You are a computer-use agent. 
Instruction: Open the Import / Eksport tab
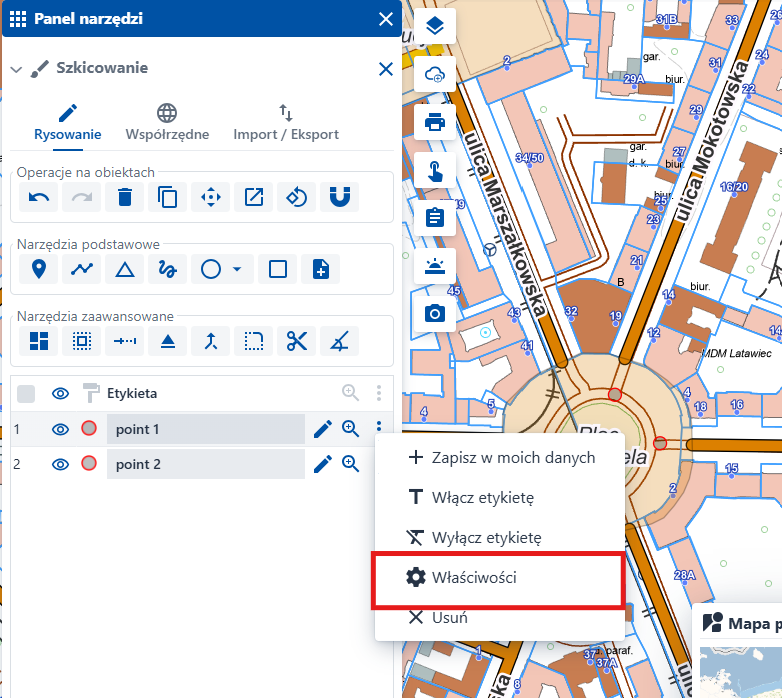286,123
